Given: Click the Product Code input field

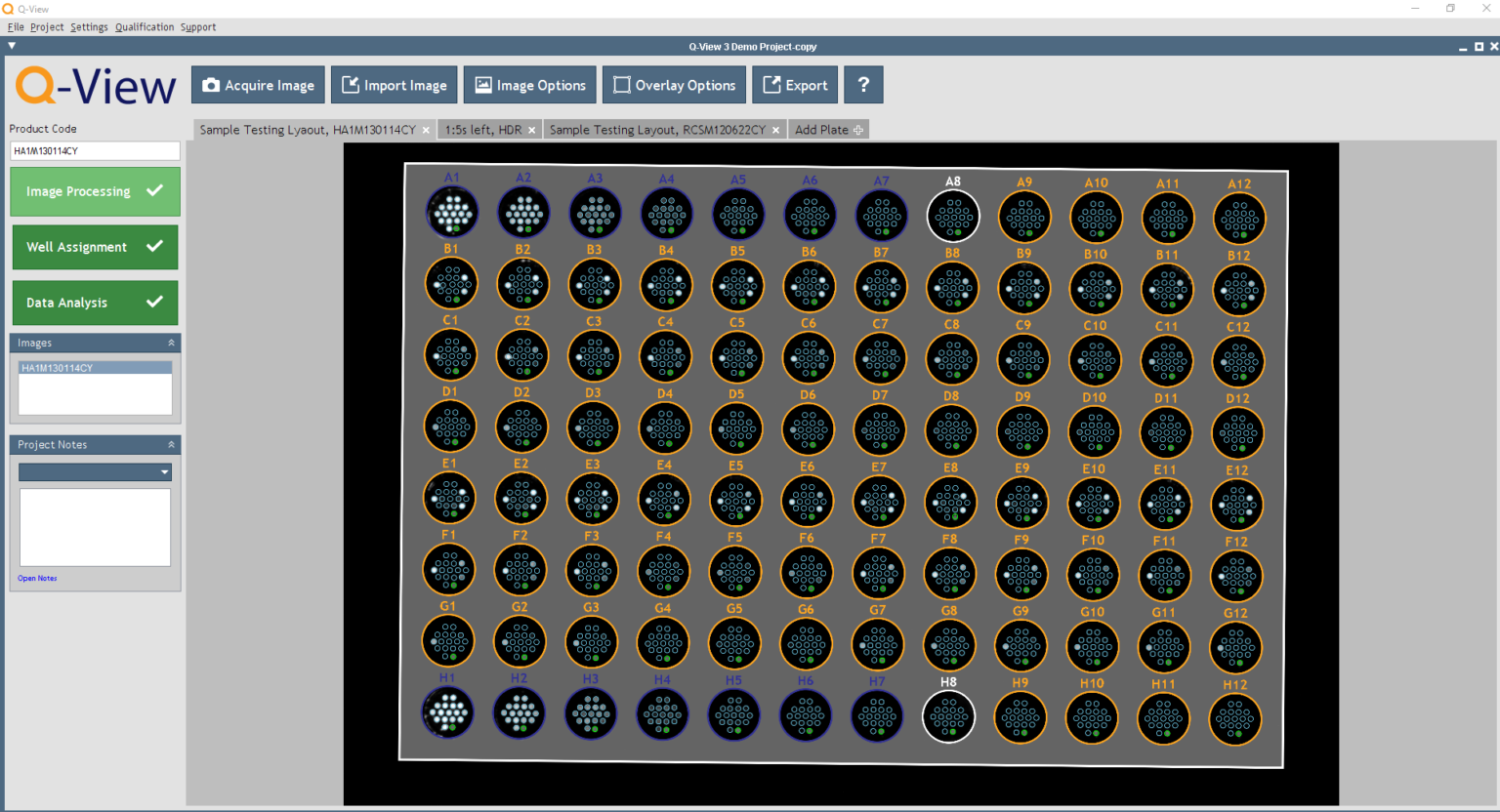Looking at the screenshot, I should (x=95, y=151).
